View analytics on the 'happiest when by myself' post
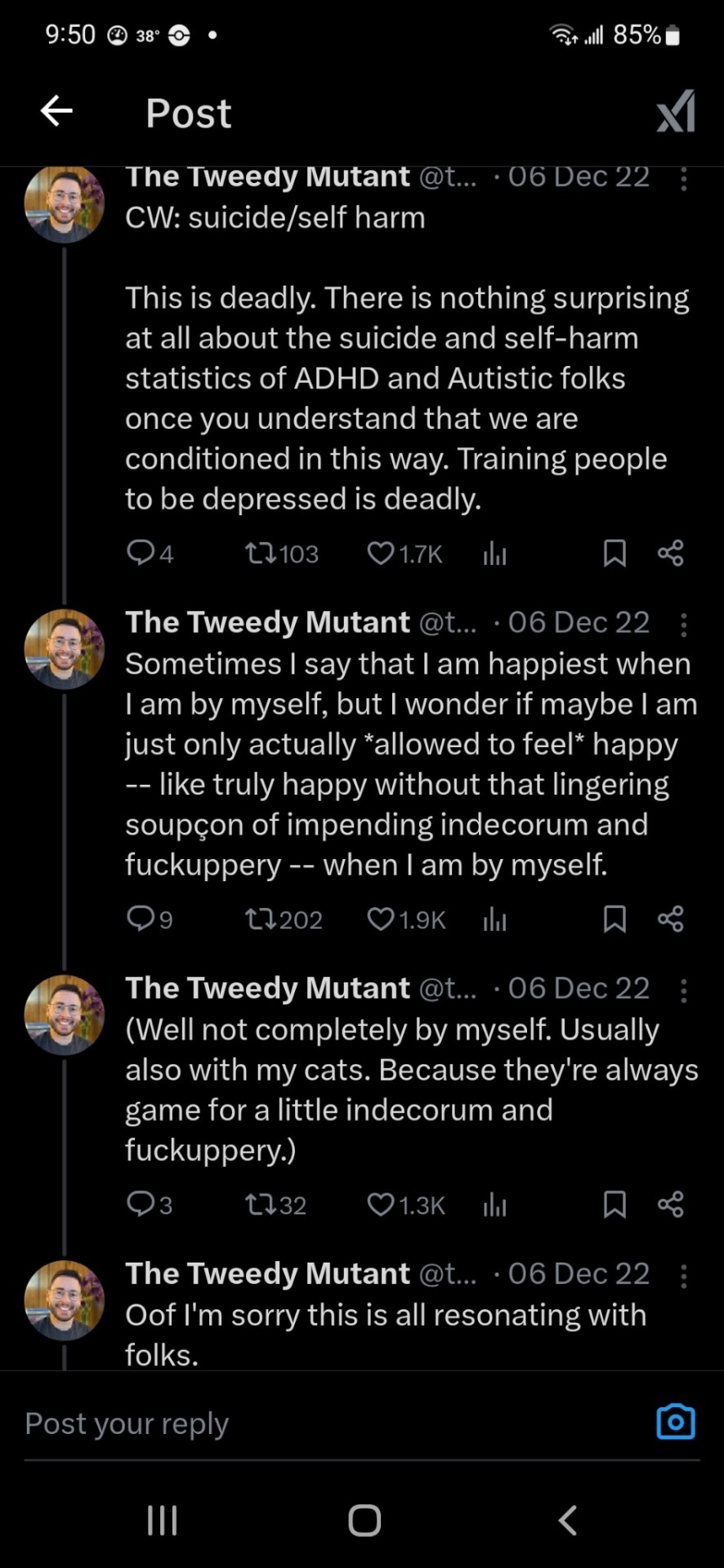The height and width of the screenshot is (1568, 724). [x=494, y=920]
